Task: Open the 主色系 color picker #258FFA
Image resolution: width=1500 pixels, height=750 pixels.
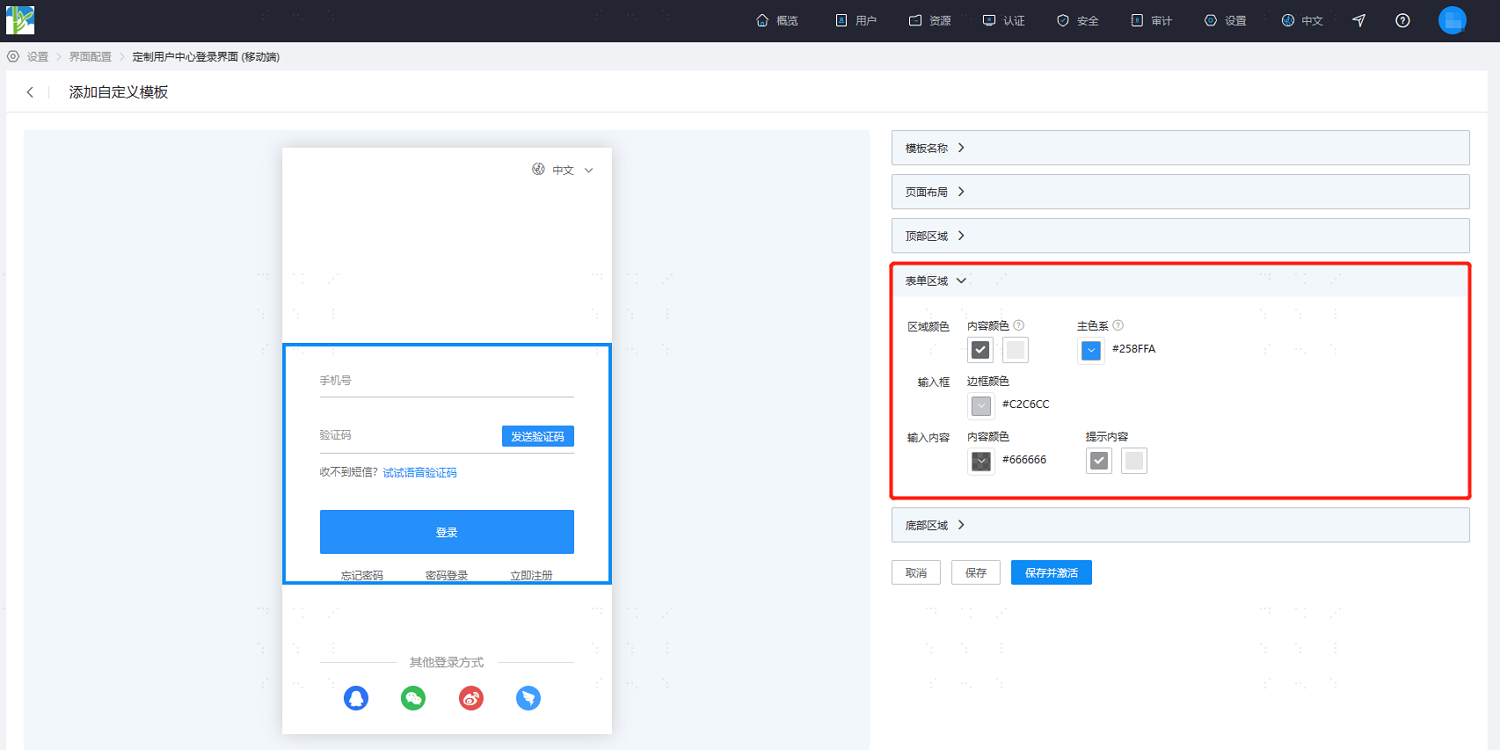Action: pos(1091,350)
